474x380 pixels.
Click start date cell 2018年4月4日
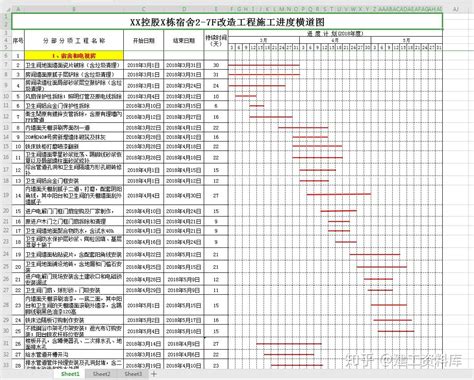point(144,195)
